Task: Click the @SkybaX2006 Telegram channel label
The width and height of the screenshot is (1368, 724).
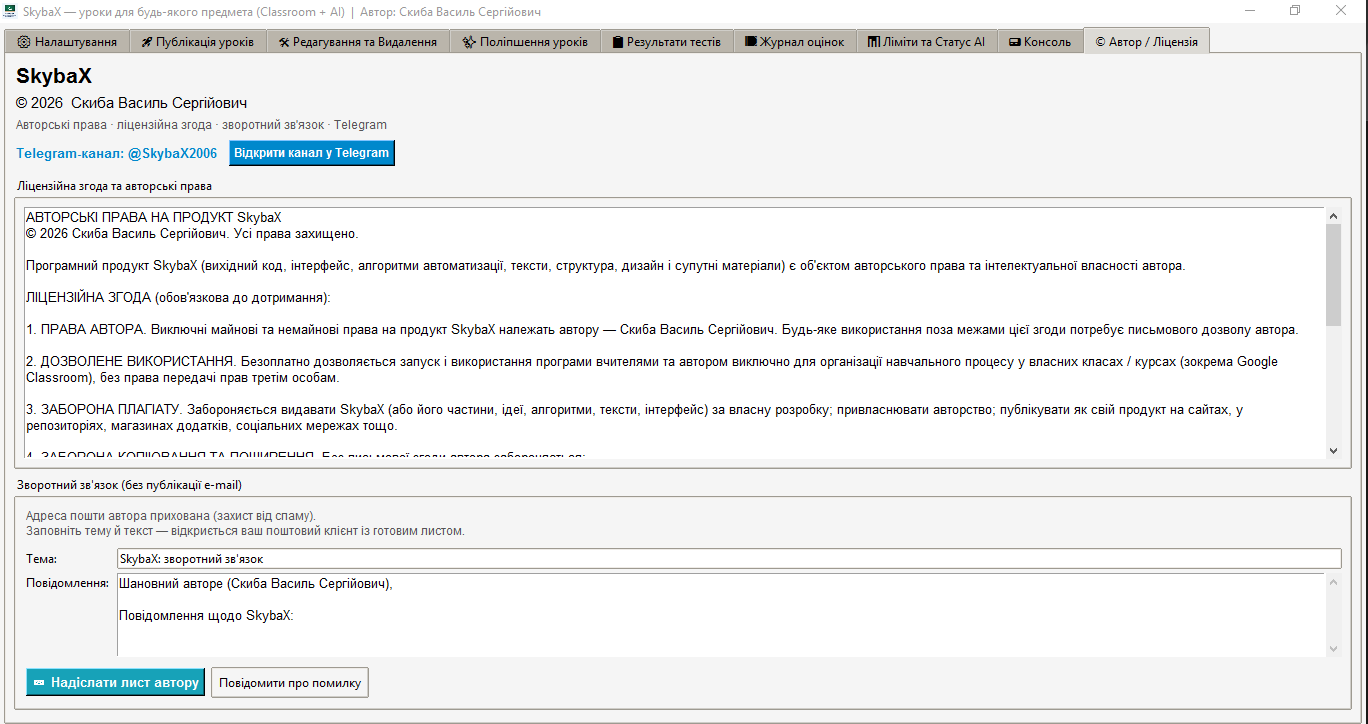Action: point(117,153)
